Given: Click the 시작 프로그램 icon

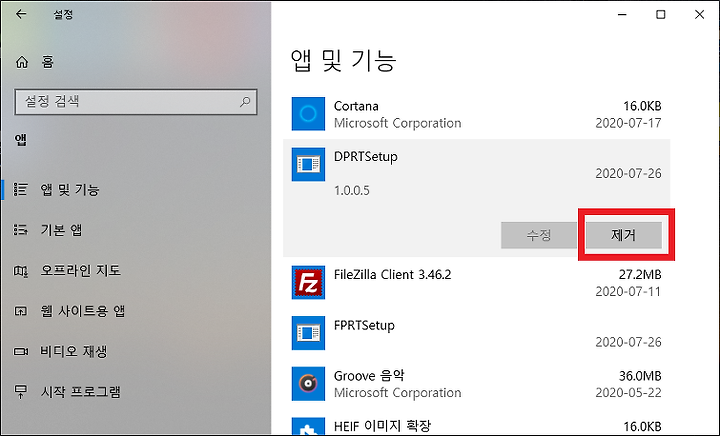Looking at the screenshot, I should (x=21, y=391).
